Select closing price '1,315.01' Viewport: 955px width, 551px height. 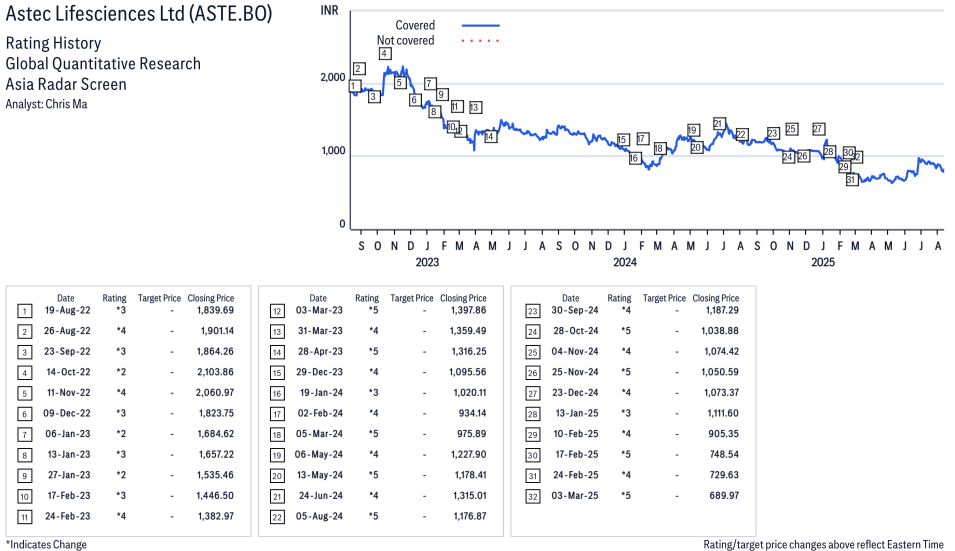(x=470, y=496)
